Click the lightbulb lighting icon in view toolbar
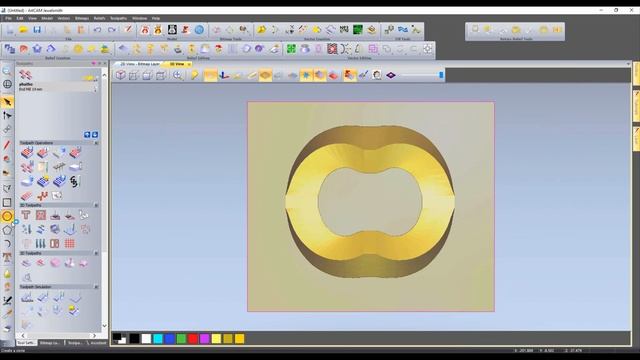 [194, 75]
